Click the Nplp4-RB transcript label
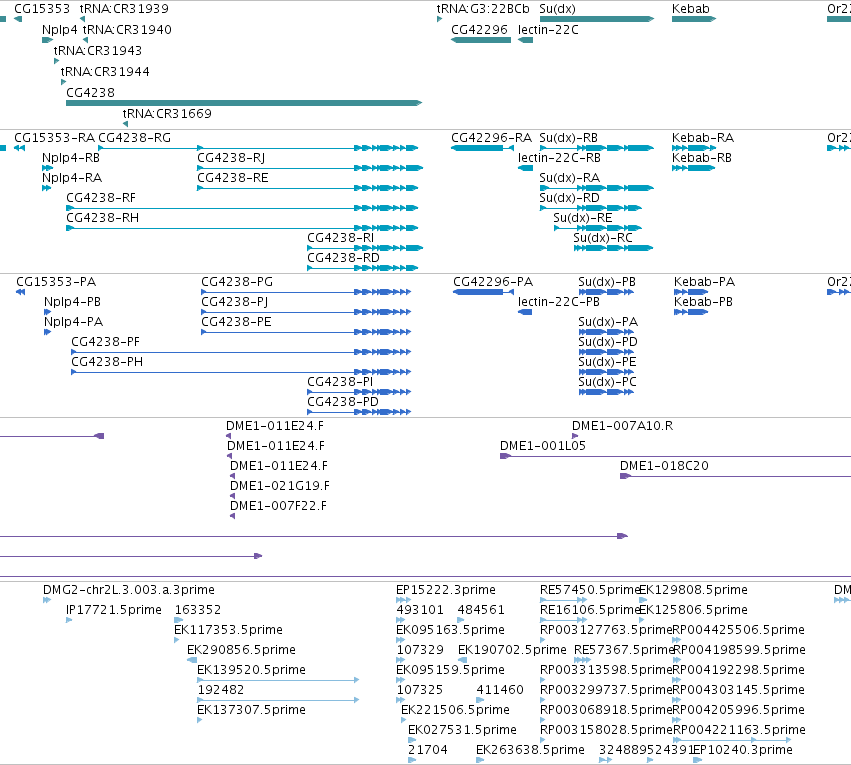This screenshot has height=765, width=851. 71,158
